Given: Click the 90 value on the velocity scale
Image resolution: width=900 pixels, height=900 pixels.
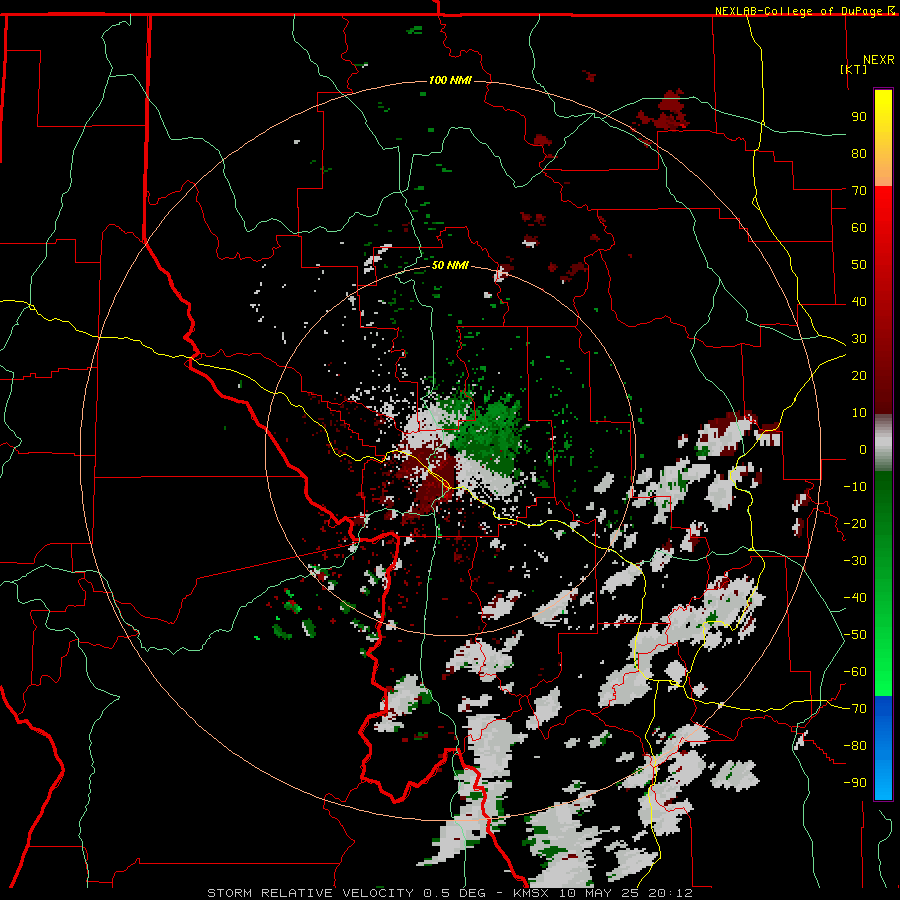Looking at the screenshot, I should point(859,117).
